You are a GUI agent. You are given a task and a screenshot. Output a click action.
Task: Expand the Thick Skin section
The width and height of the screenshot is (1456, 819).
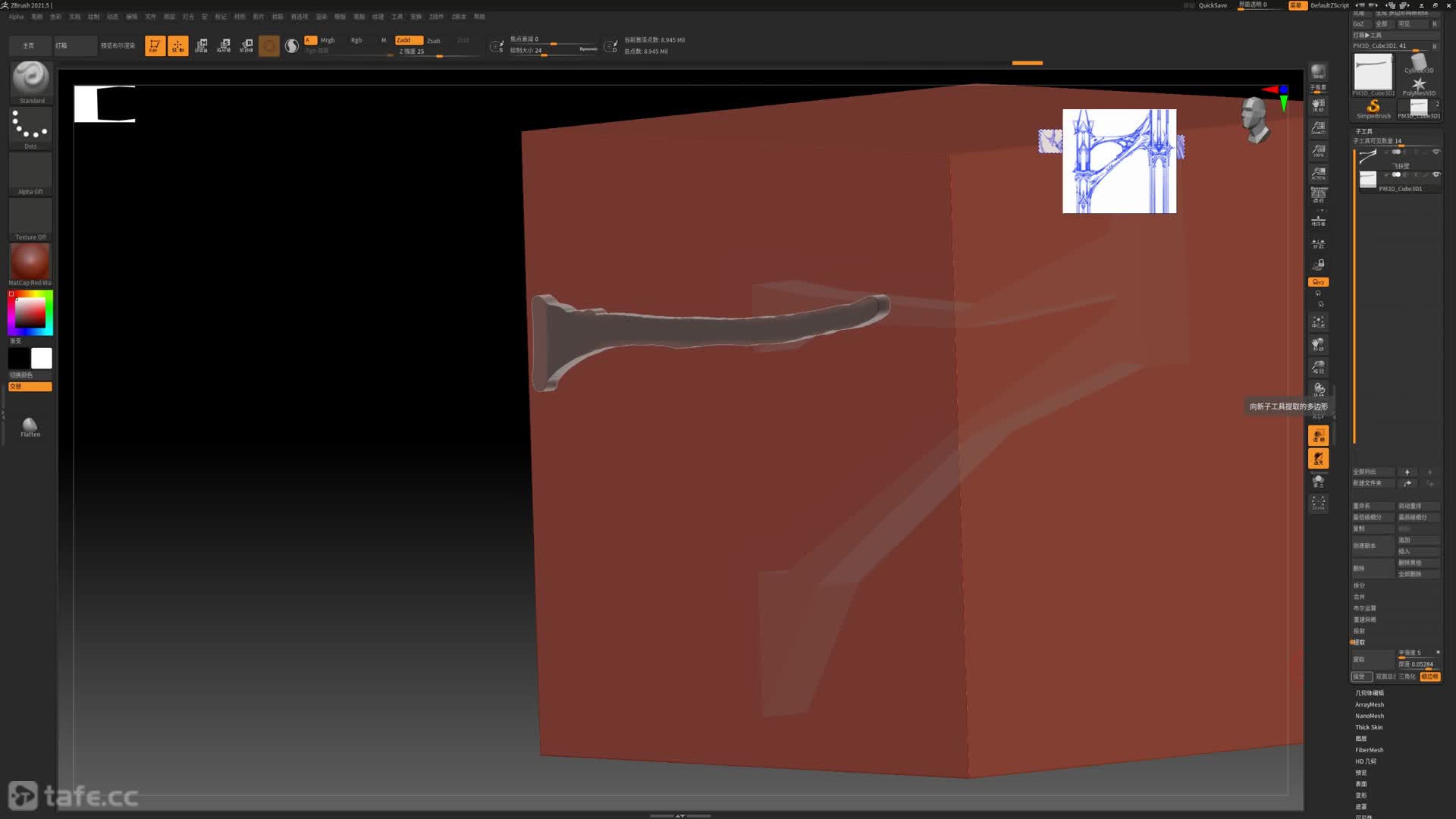pyautogui.click(x=1369, y=727)
